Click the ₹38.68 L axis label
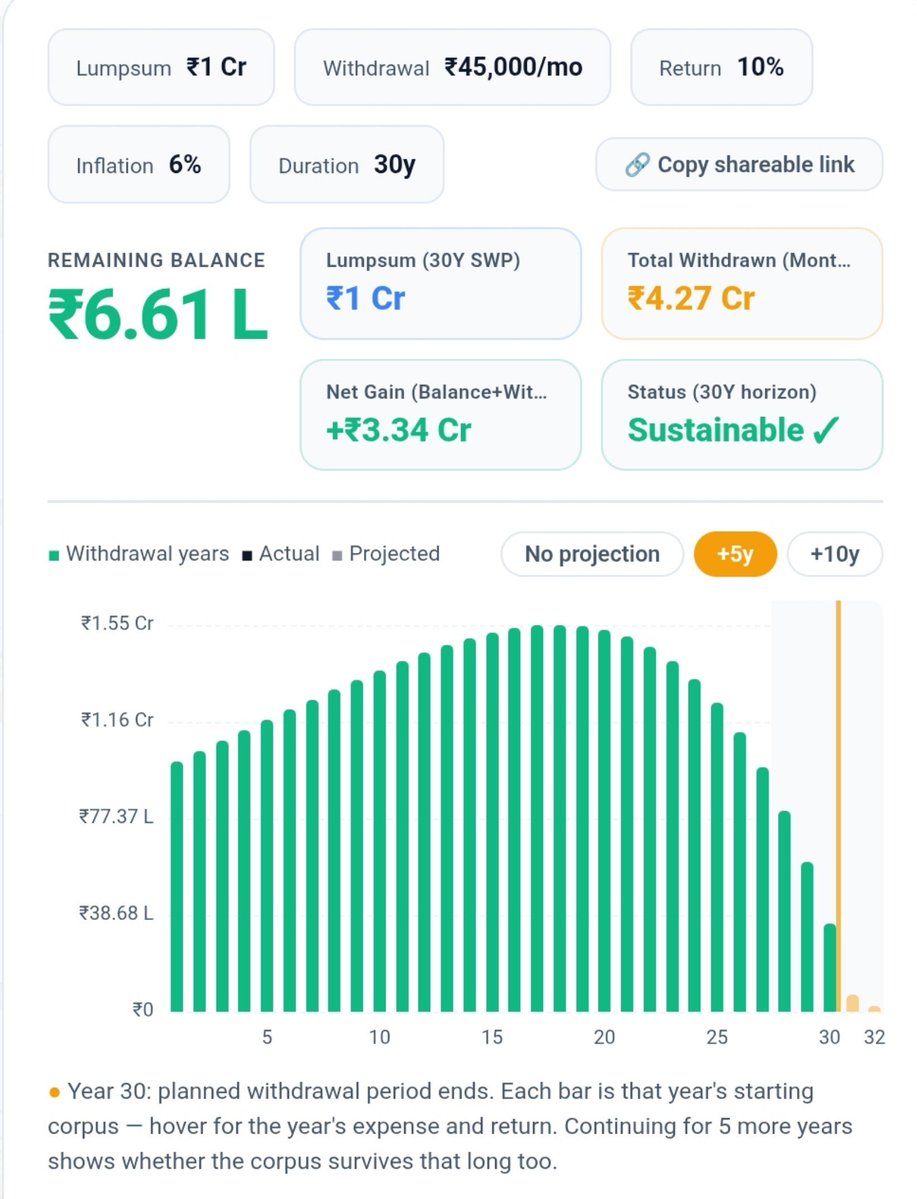The height and width of the screenshot is (1199, 917). pos(116,913)
